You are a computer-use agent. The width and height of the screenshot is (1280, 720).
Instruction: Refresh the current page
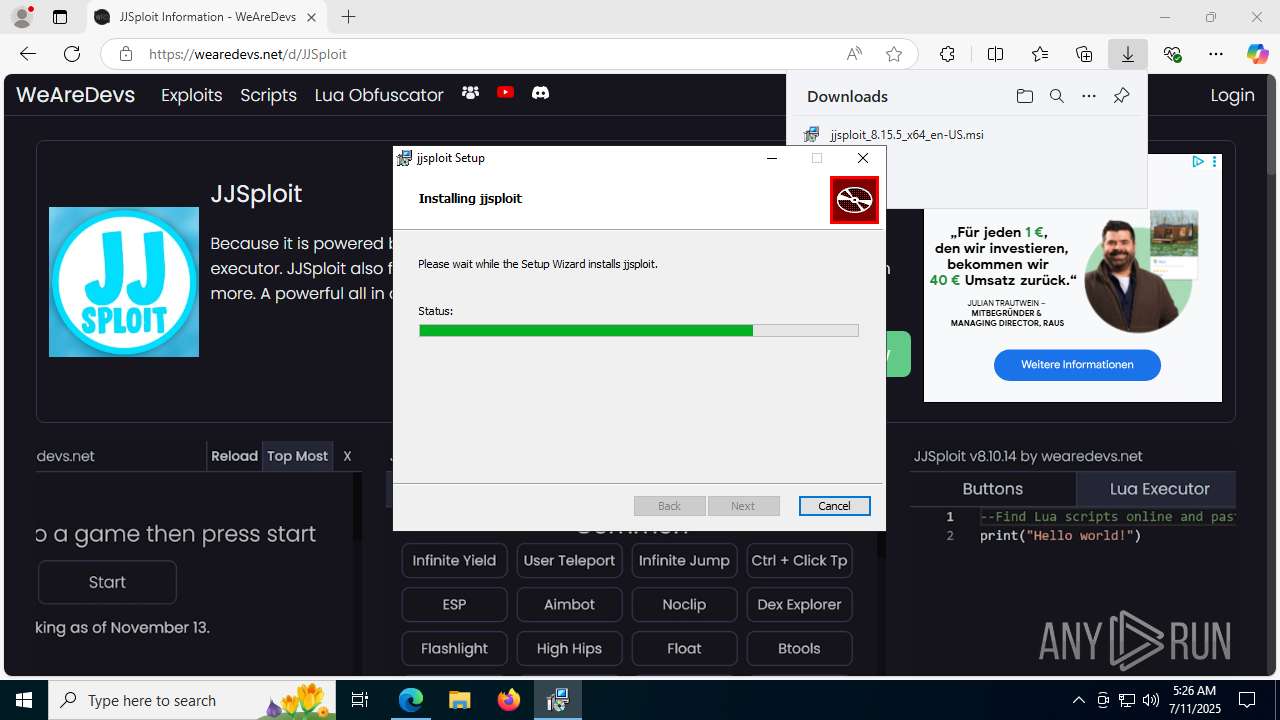coord(72,54)
